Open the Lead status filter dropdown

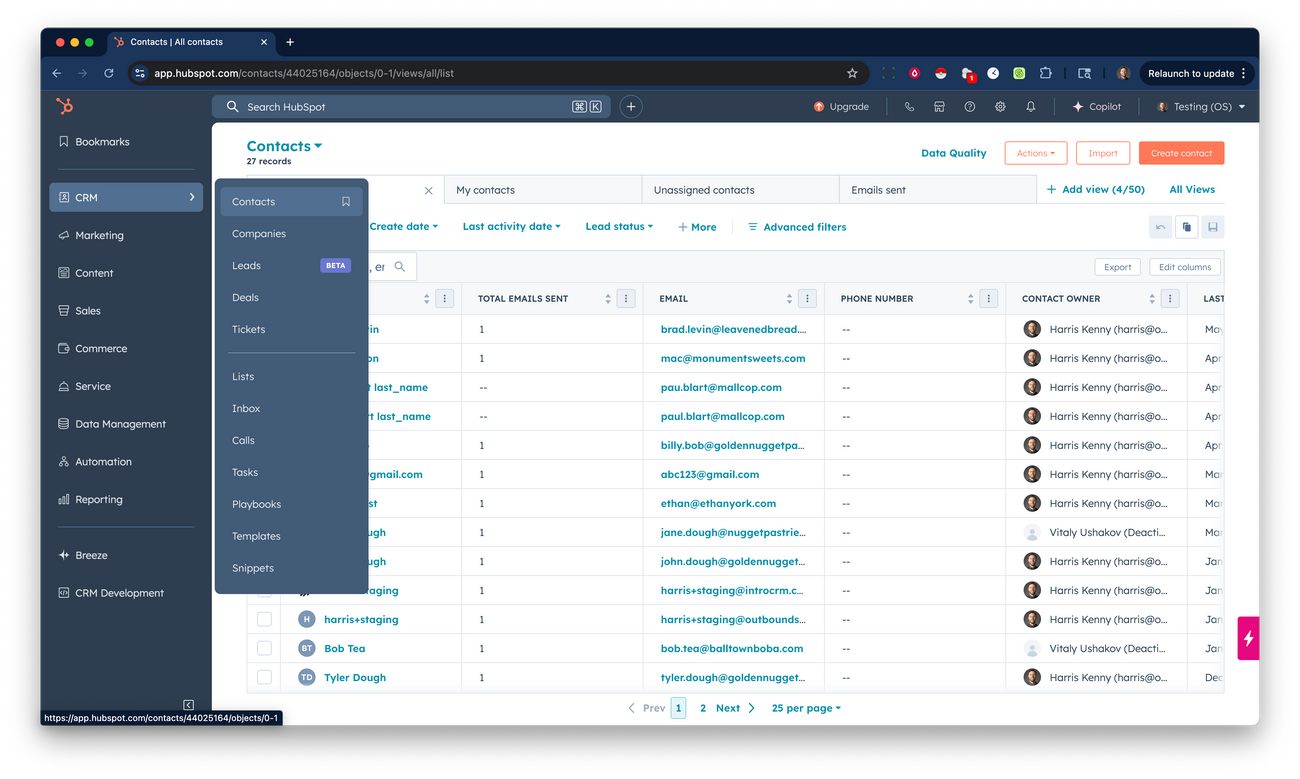pyautogui.click(x=618, y=226)
